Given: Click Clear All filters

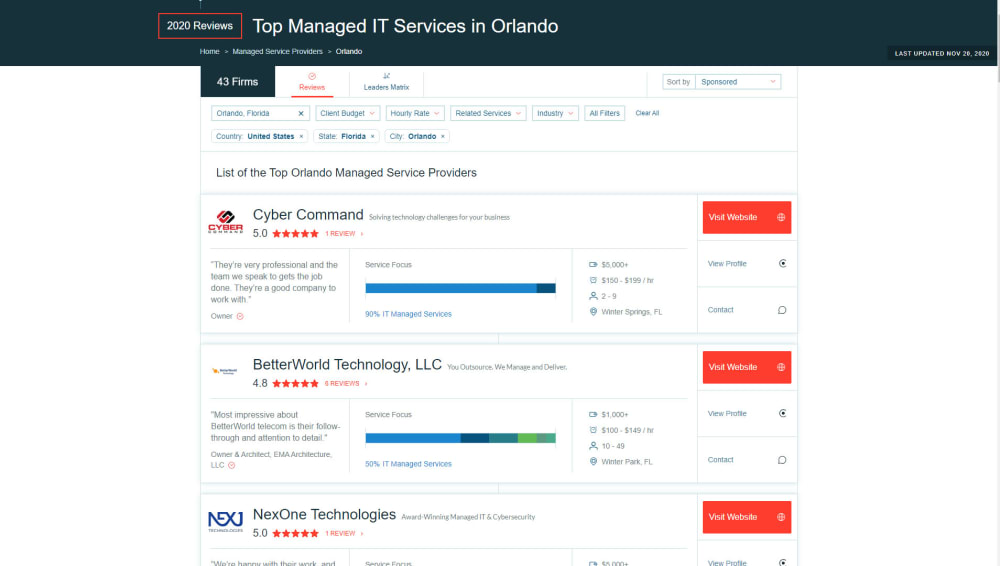Looking at the screenshot, I should [647, 113].
